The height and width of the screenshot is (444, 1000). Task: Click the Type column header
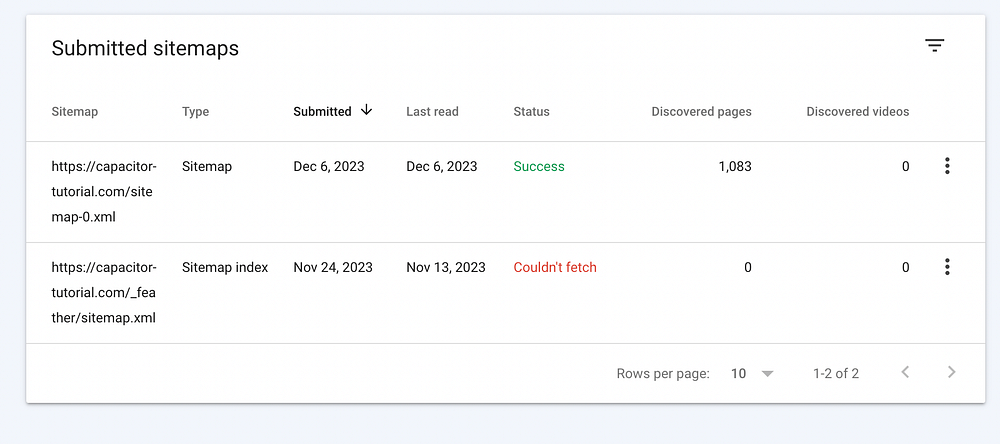[x=195, y=112]
